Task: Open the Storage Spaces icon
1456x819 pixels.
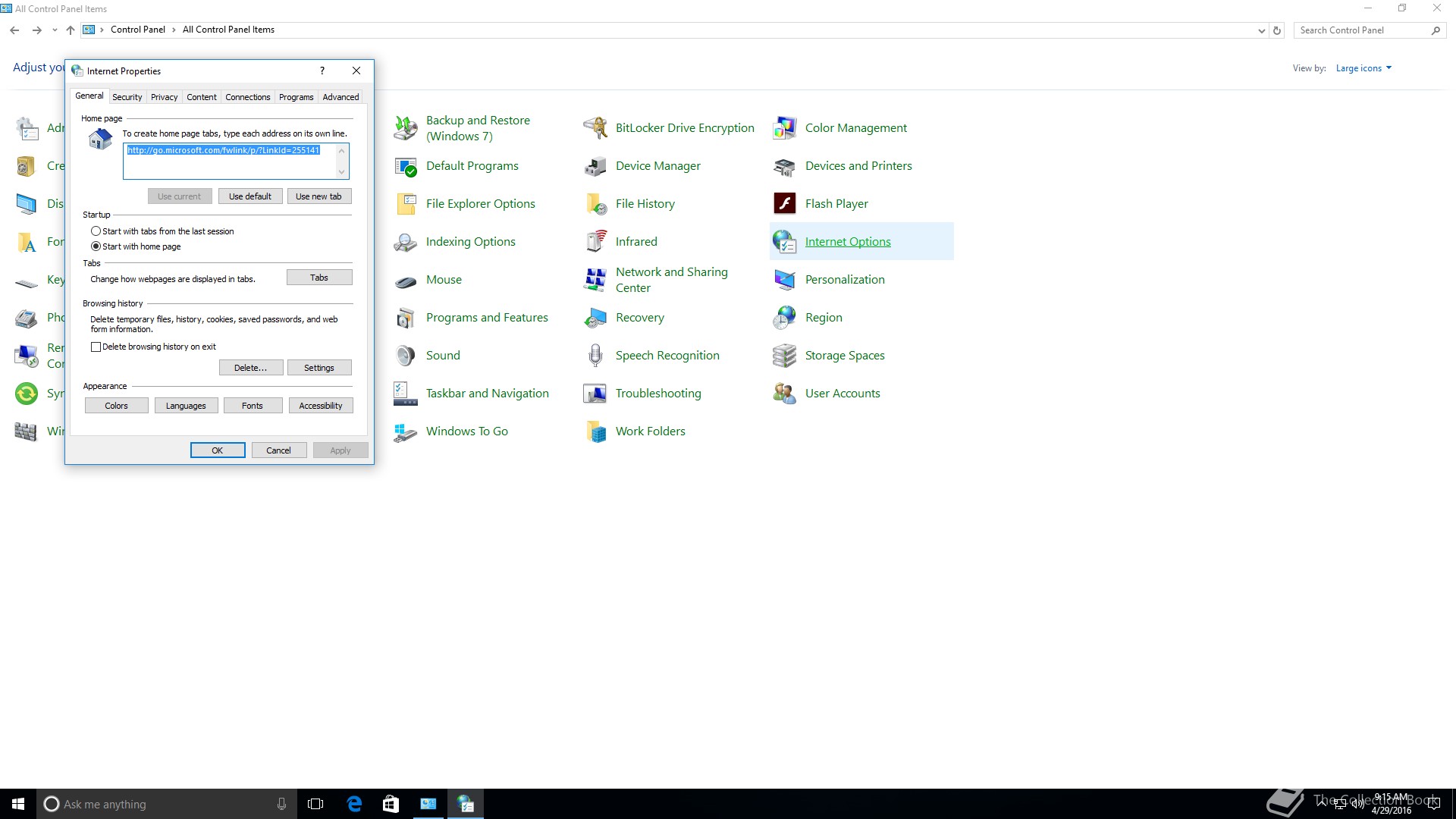Action: click(x=784, y=356)
